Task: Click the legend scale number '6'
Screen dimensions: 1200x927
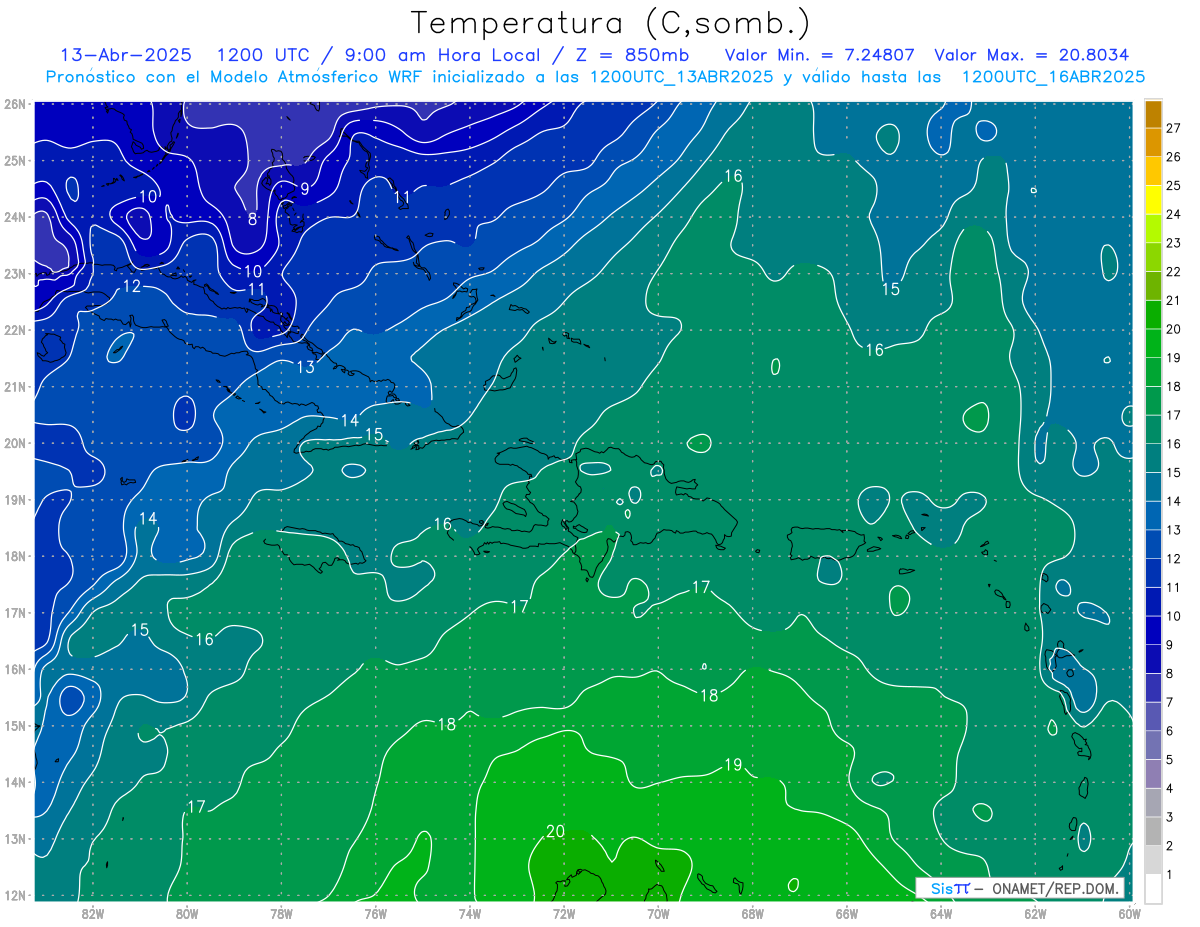Action: click(1170, 731)
